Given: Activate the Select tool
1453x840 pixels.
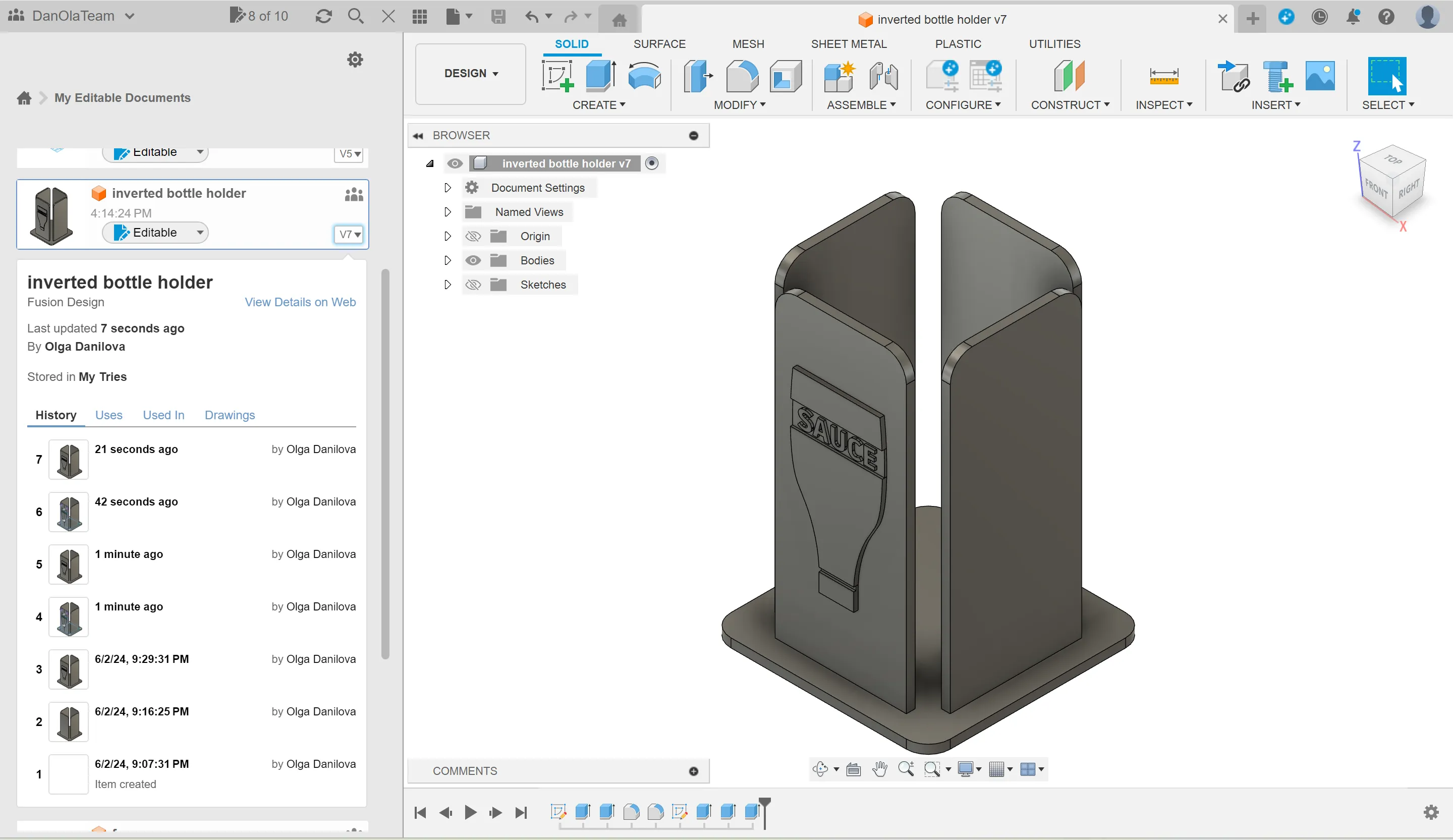Looking at the screenshot, I should pyautogui.click(x=1387, y=76).
